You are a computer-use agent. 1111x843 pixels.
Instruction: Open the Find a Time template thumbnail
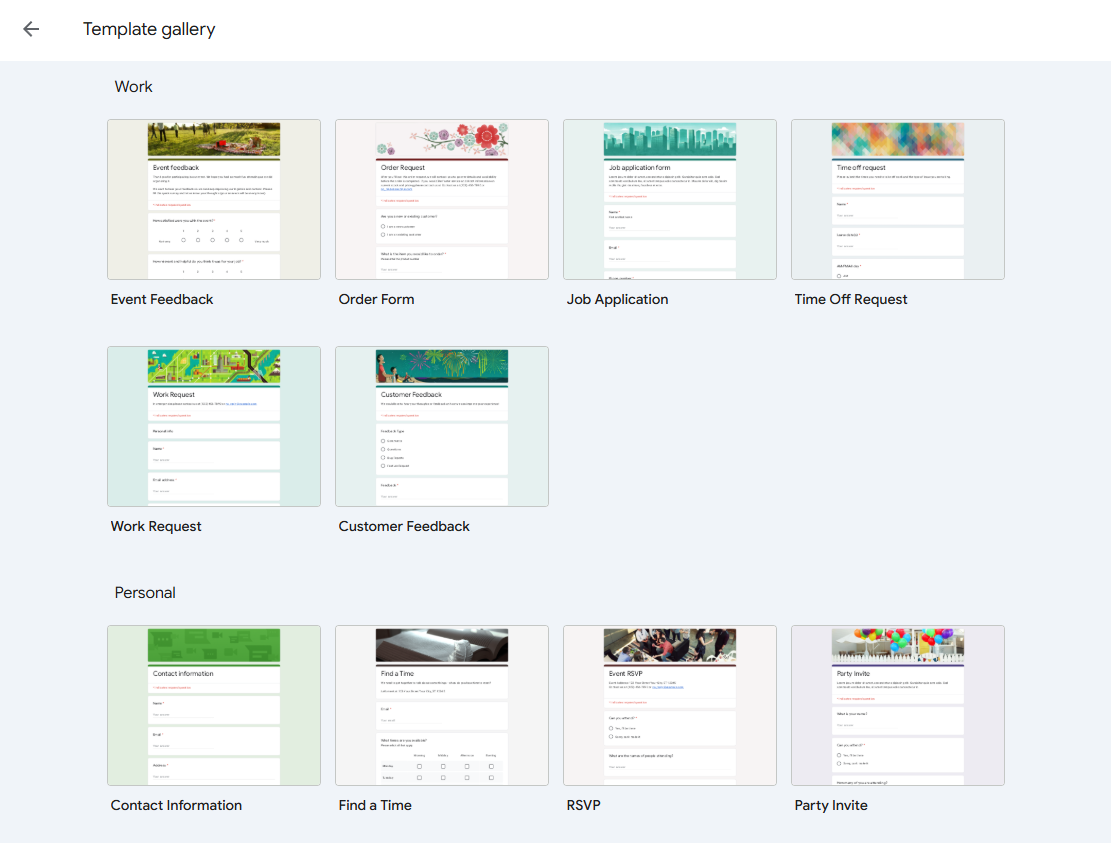tap(442, 706)
